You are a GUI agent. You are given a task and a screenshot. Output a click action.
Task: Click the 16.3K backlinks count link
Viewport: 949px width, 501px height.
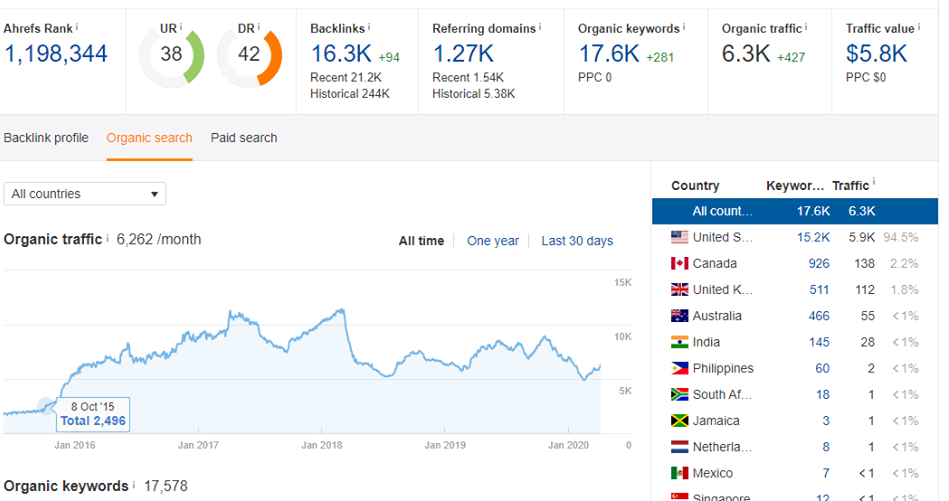click(x=340, y=54)
